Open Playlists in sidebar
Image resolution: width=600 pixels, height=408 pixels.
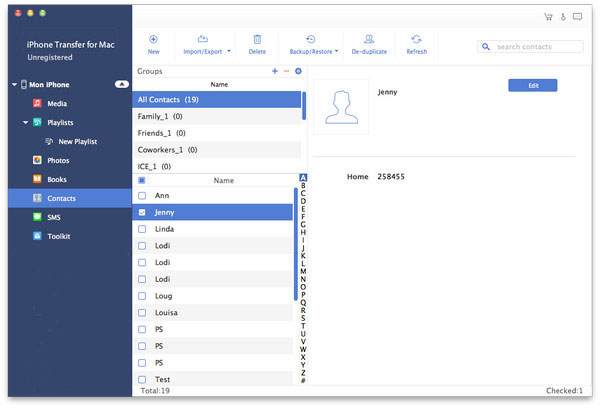pyautogui.click(x=60, y=122)
